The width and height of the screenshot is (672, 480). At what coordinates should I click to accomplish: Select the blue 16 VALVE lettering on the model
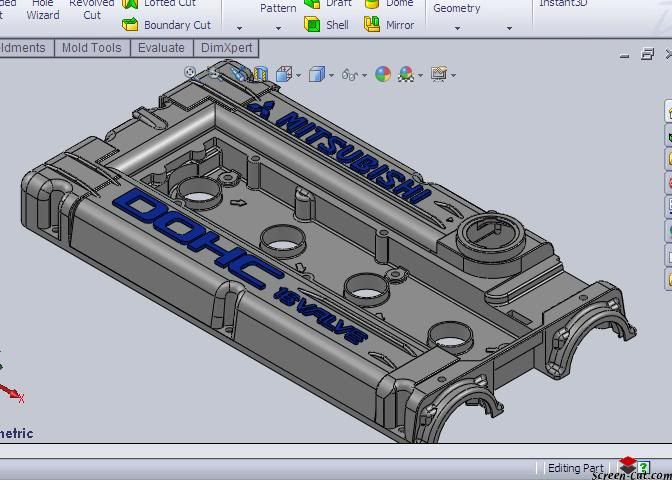coord(321,315)
